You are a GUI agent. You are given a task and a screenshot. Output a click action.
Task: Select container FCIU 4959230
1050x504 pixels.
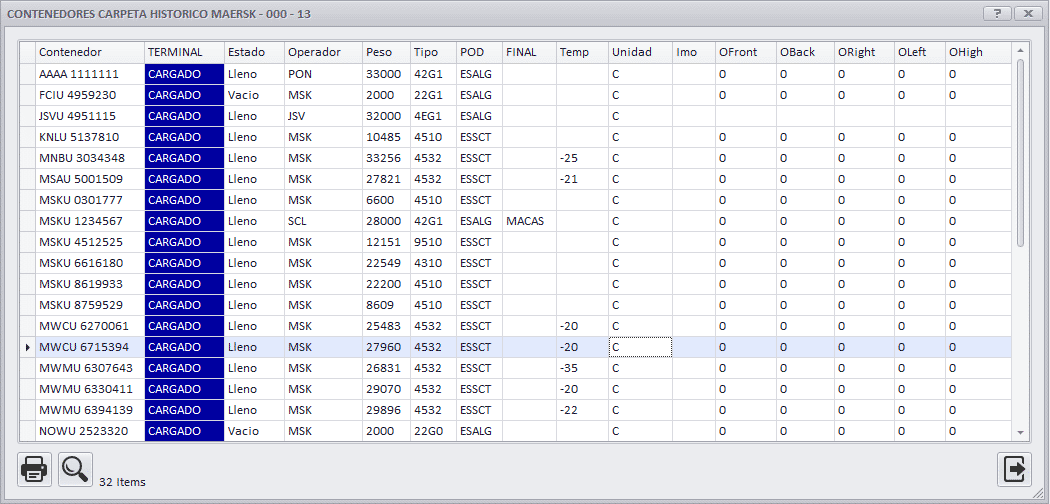pos(90,95)
